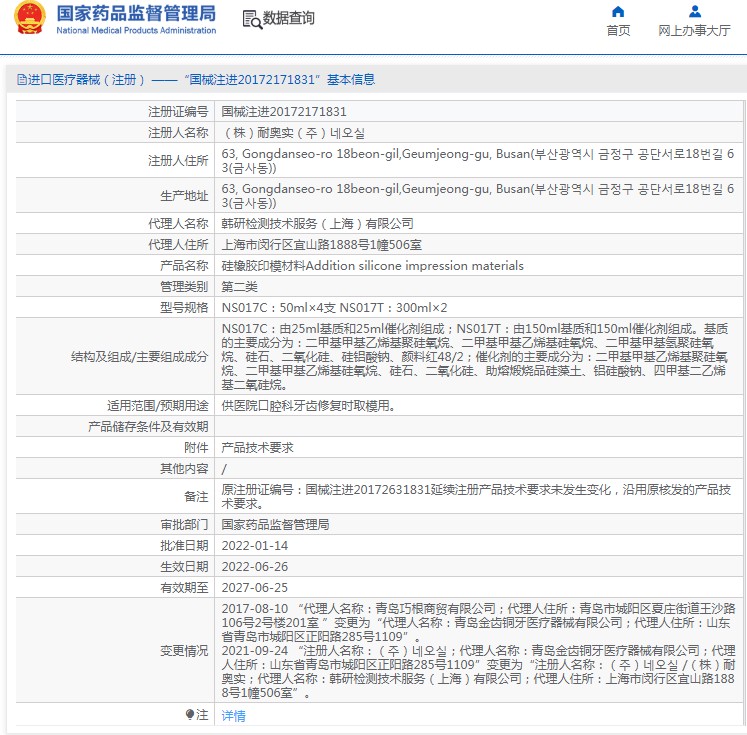This screenshot has width=747, height=735.
Task: Click the structure composition text starting NS017C:由25ml基质
Action: [x=475, y=357]
